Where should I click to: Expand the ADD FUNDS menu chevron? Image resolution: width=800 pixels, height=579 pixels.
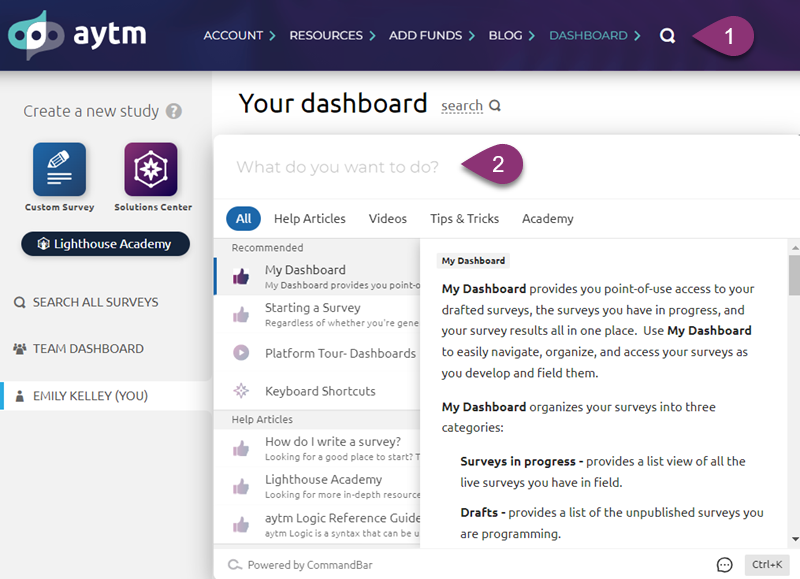tap(471, 36)
